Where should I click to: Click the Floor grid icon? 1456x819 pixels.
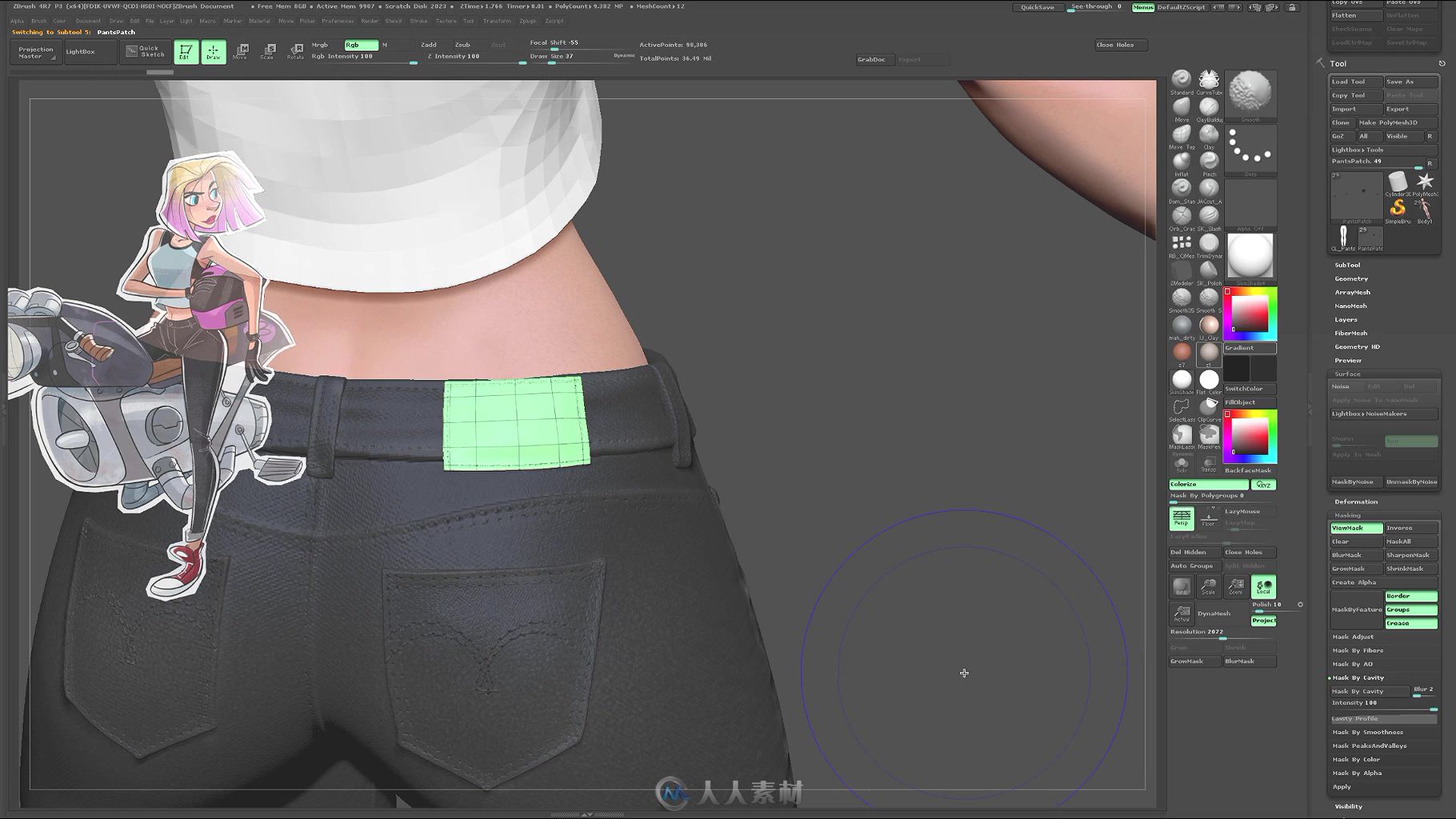pyautogui.click(x=1209, y=517)
